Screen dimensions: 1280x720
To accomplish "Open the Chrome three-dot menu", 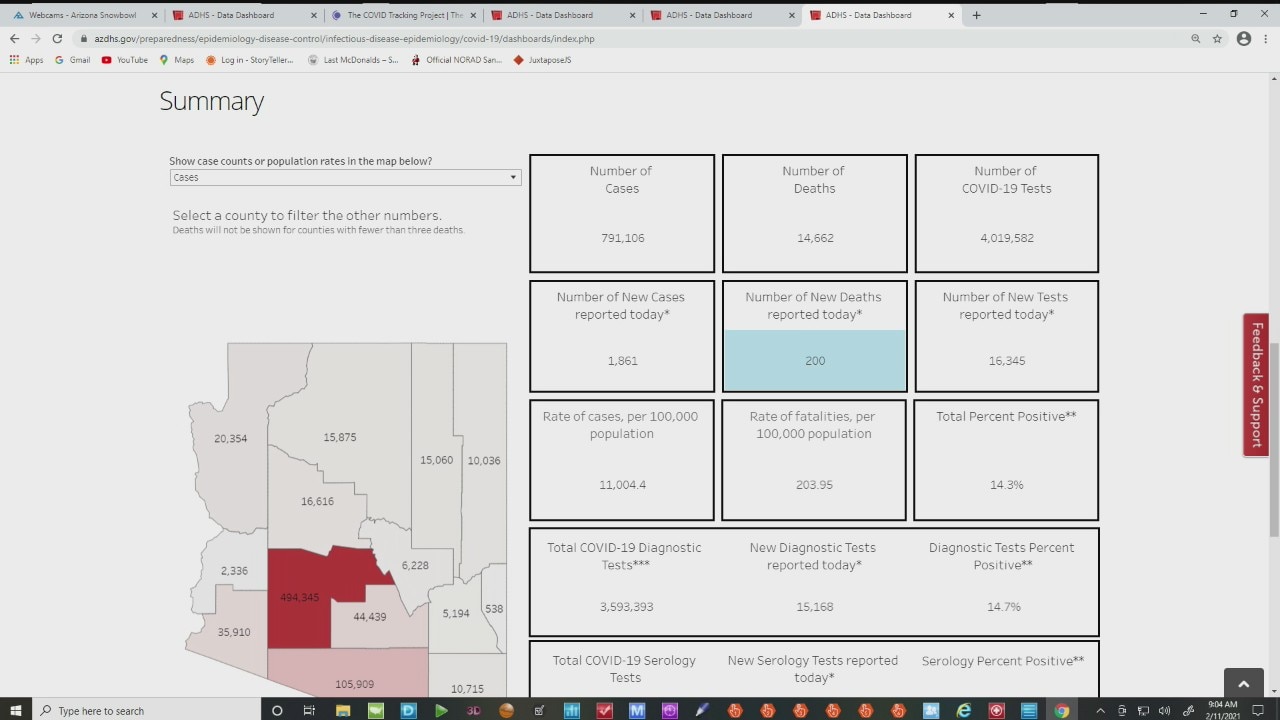I will coord(1266,38).
